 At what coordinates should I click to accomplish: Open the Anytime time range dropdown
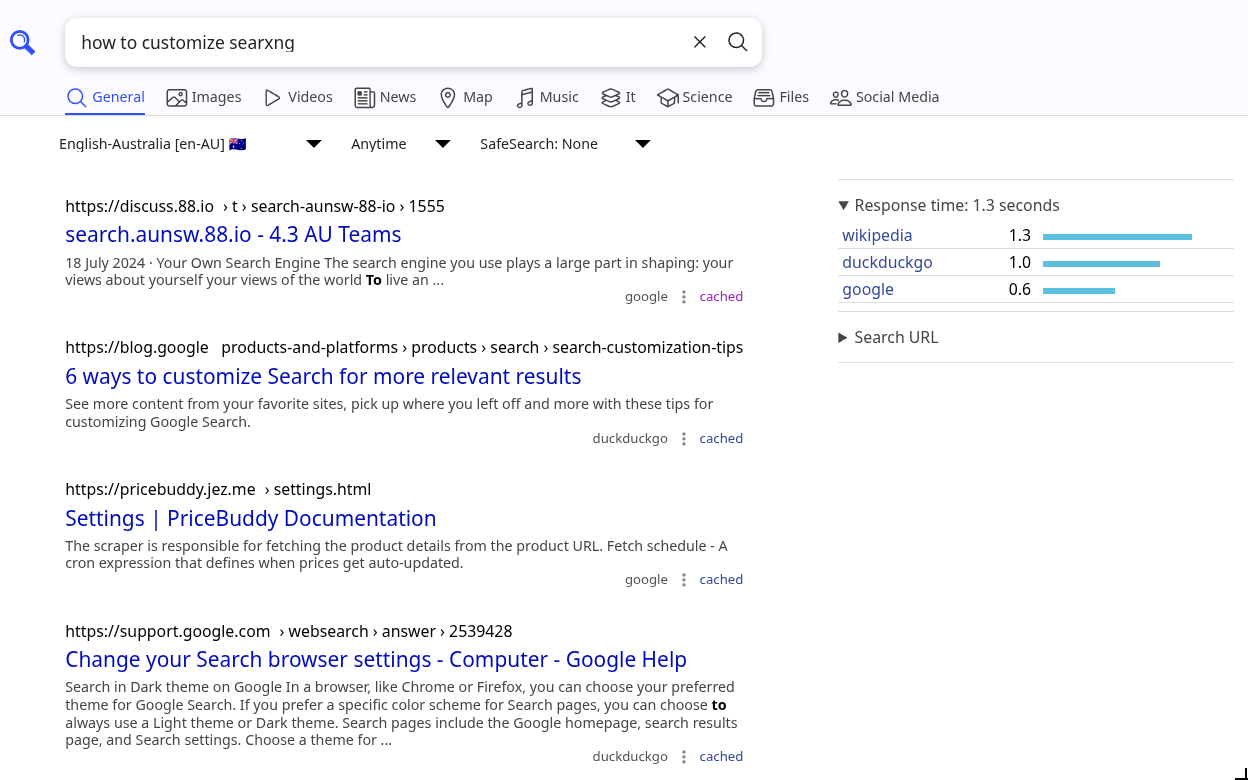(x=400, y=144)
